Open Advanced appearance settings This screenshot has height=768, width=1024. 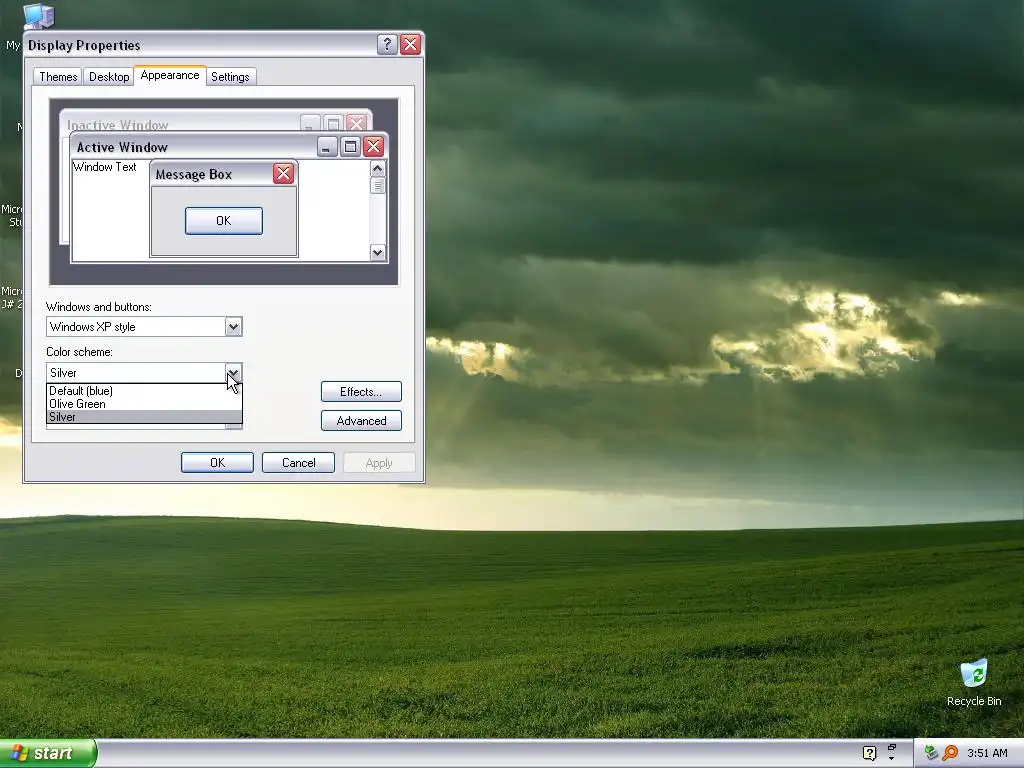coord(361,421)
